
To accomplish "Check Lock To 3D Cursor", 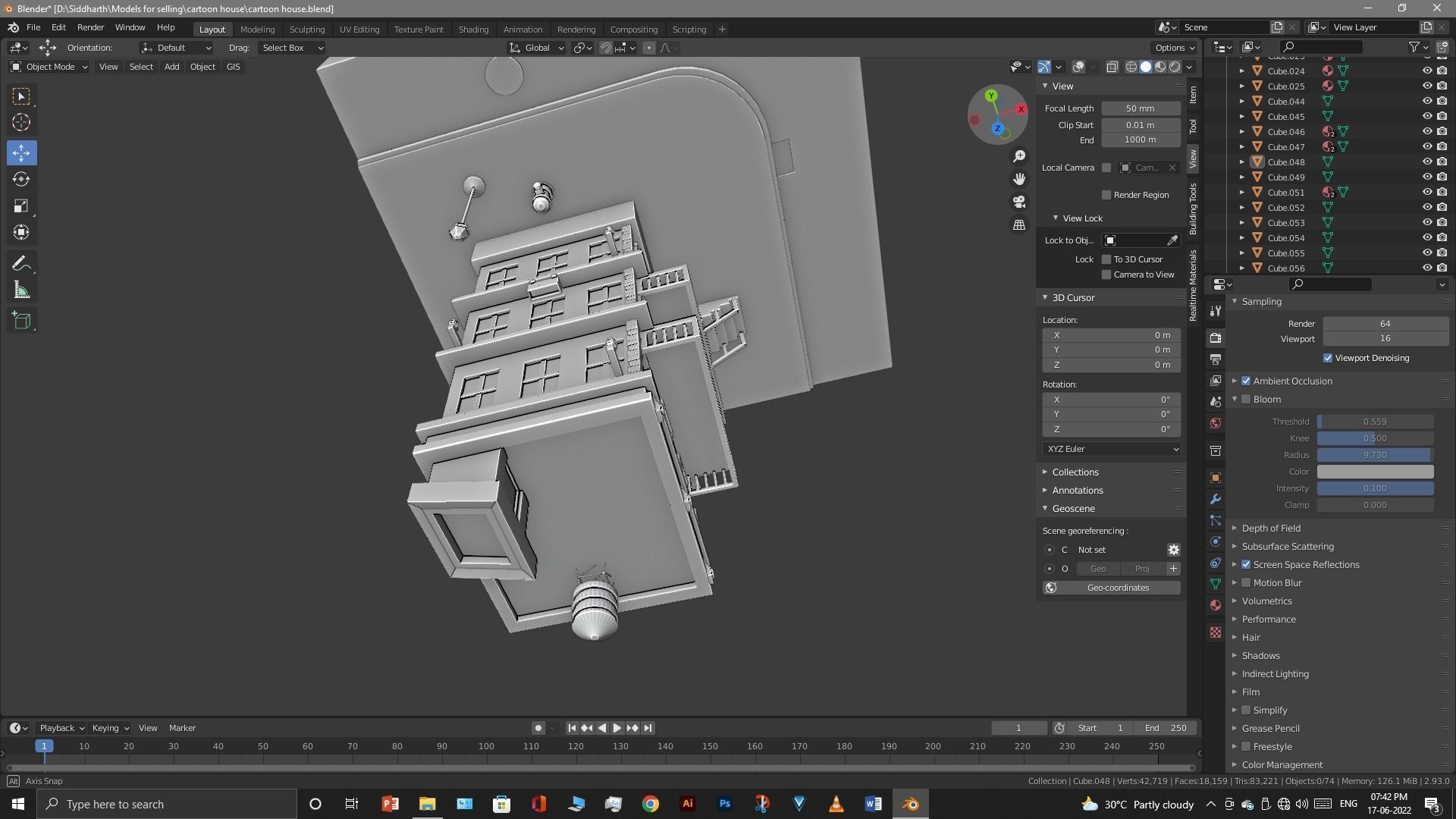I will [1106, 259].
